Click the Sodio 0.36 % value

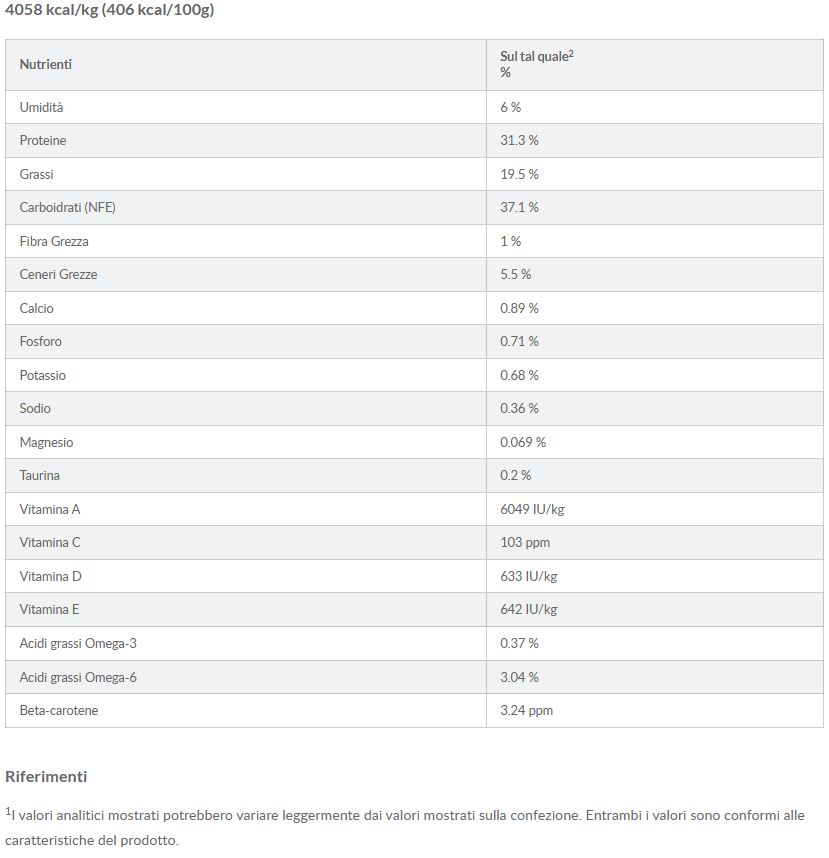(519, 408)
